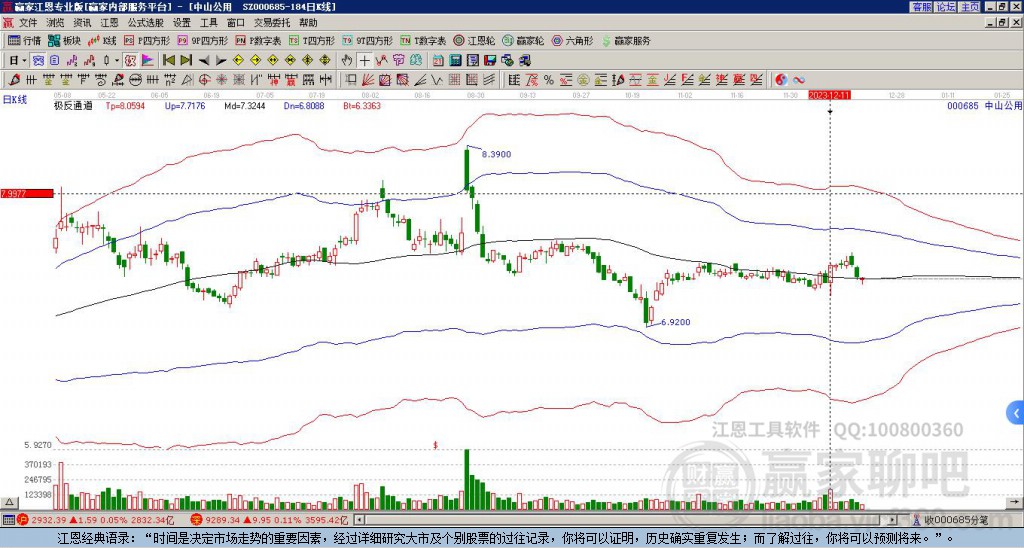This screenshot has height=548, width=1024.
Task: Click the triangle button by volume panel
Action: (x=9, y=502)
